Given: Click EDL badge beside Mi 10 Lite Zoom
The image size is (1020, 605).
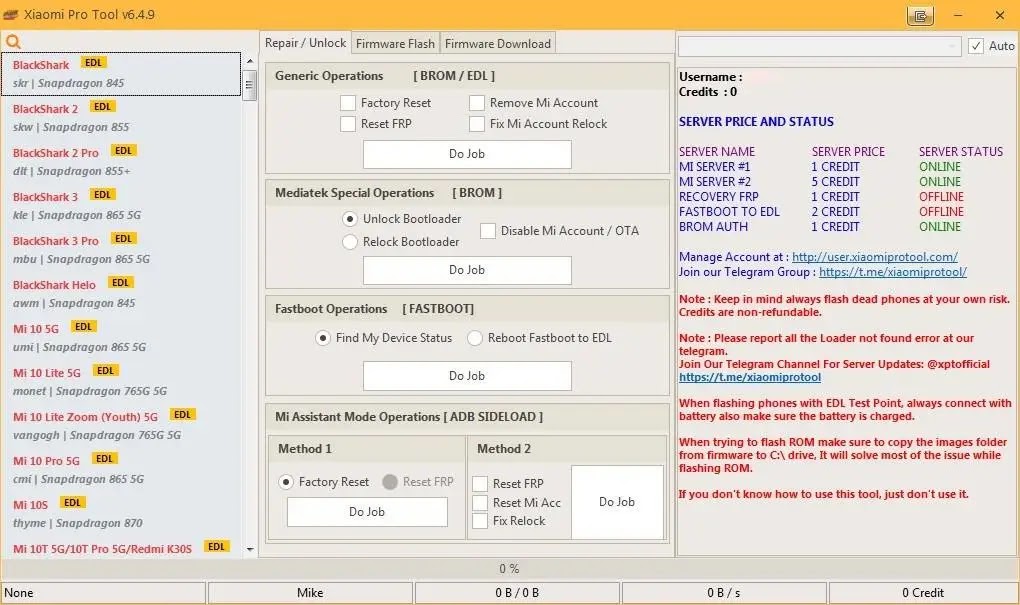Looking at the screenshot, I should pos(183,414).
